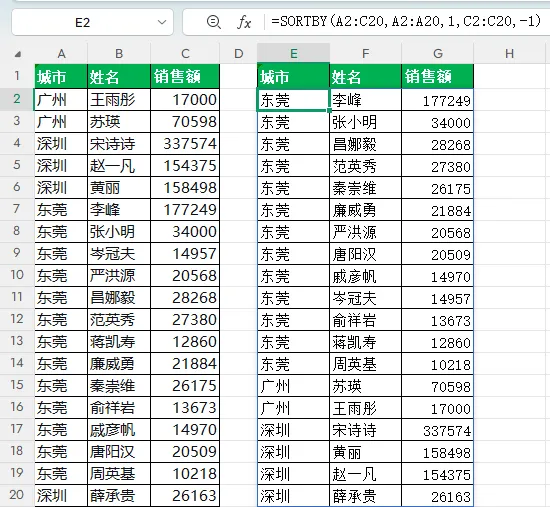
Task: Click the magnifier zoom icon in formula bar
Action: tap(213, 22)
